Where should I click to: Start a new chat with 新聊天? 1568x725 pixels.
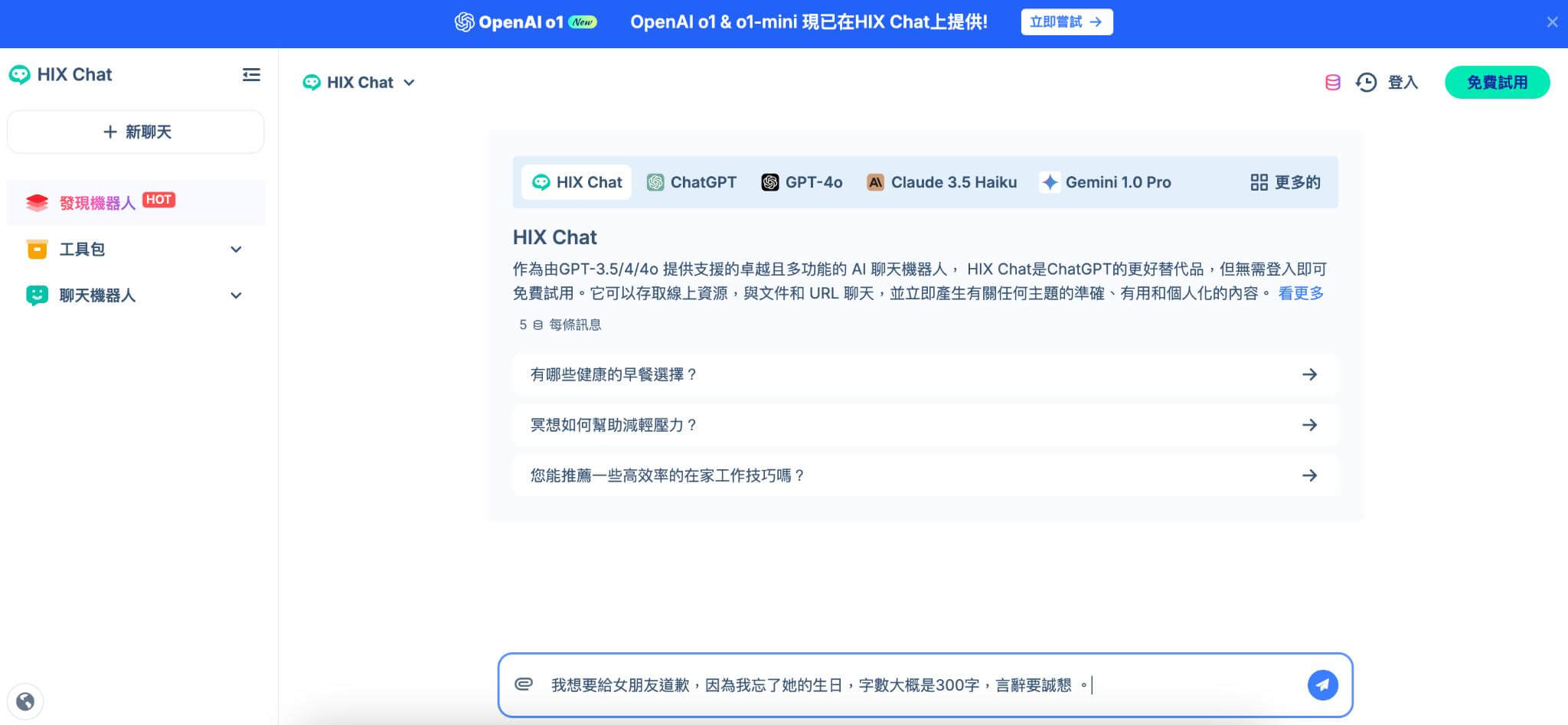tap(136, 132)
